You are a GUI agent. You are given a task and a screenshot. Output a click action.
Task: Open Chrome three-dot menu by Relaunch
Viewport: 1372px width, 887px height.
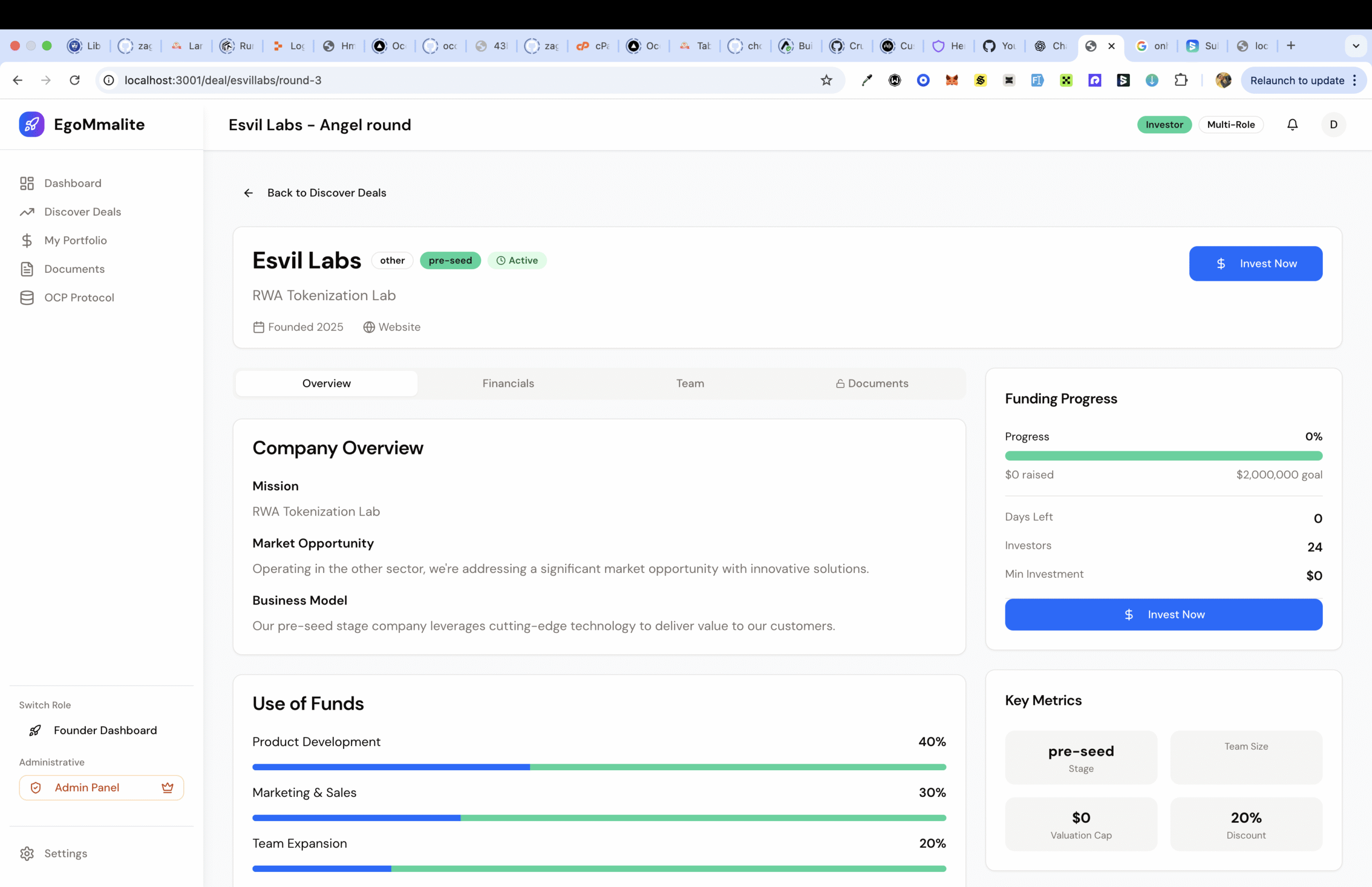point(1355,80)
